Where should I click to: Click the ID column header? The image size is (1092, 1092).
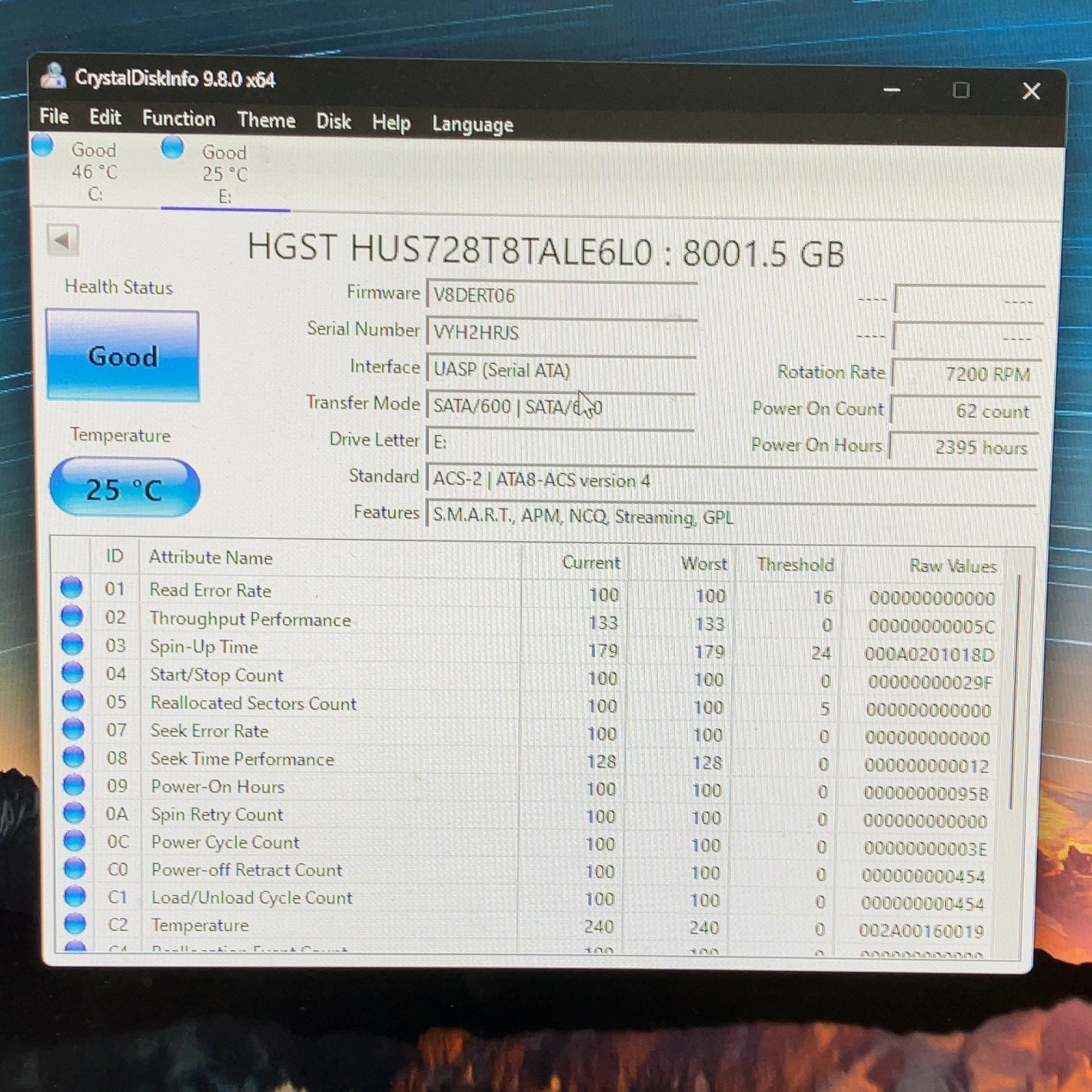pos(114,556)
